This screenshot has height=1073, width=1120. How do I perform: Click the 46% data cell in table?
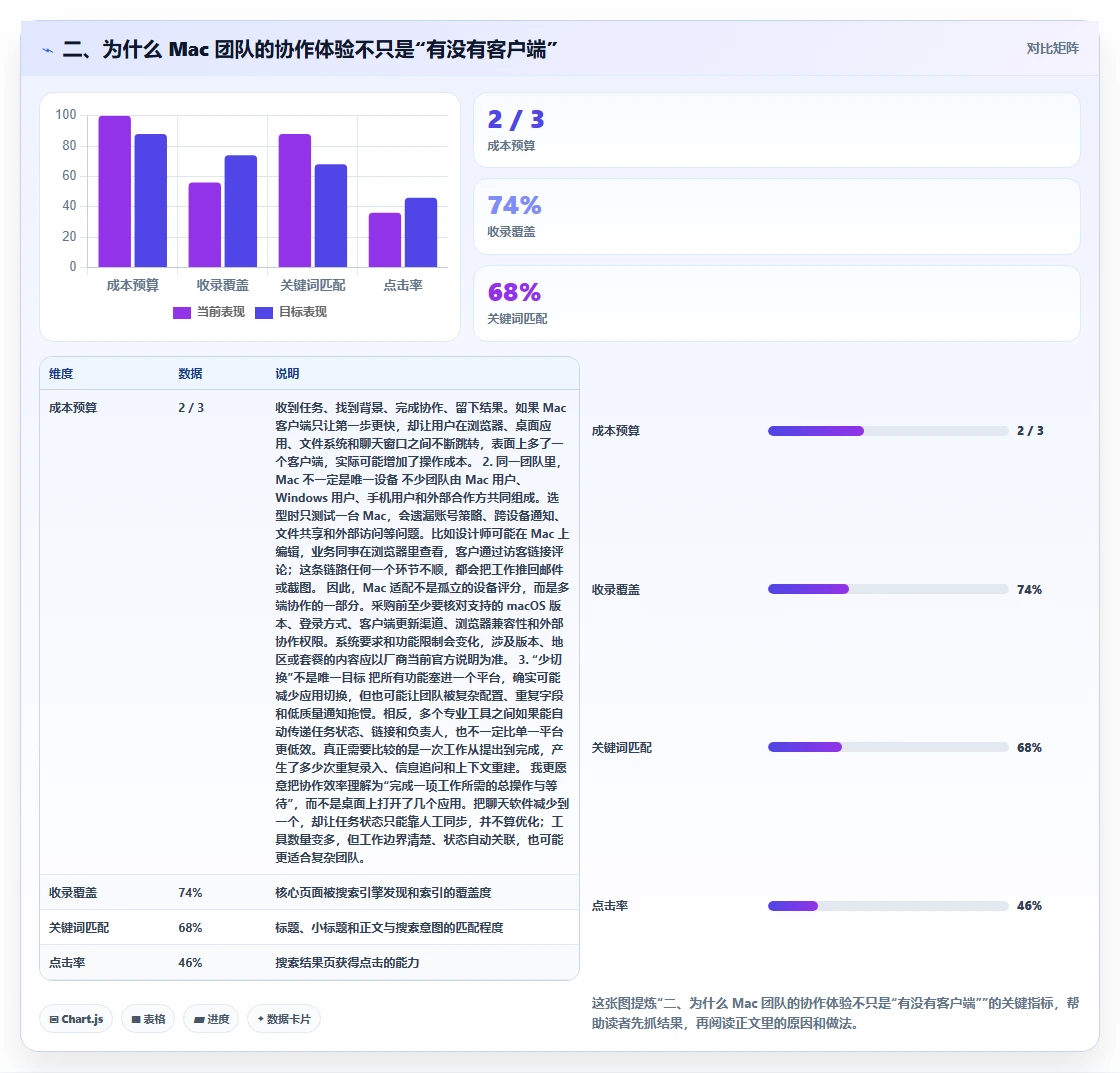coord(190,962)
